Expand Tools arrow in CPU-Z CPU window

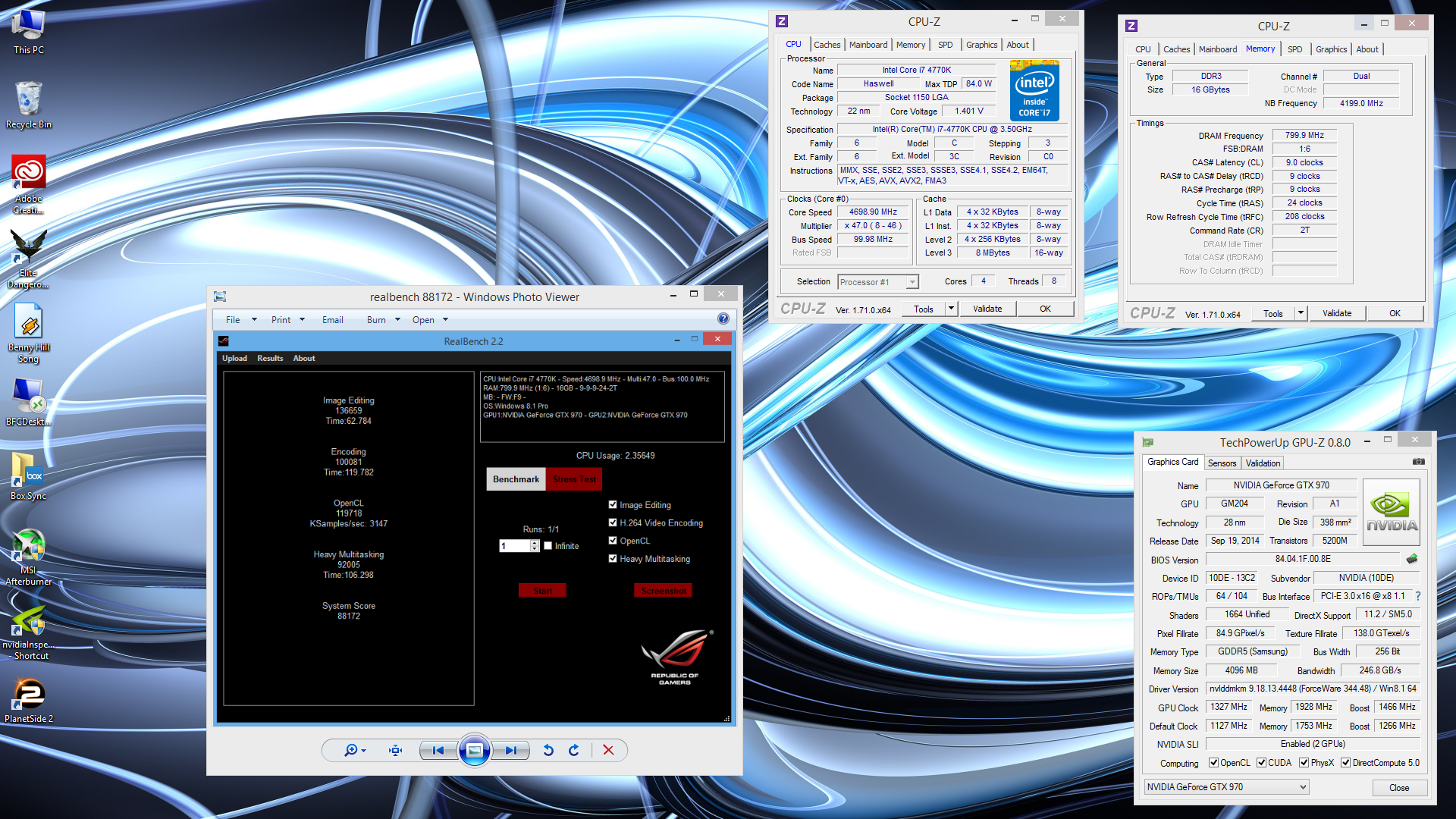951,309
